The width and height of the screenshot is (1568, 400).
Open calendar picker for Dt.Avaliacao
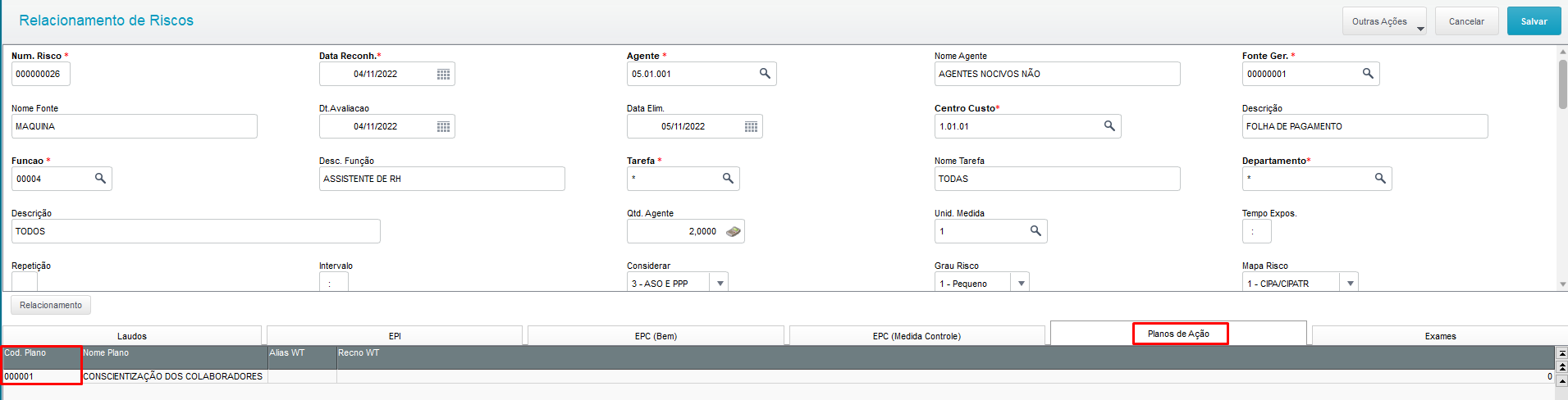coord(443,126)
